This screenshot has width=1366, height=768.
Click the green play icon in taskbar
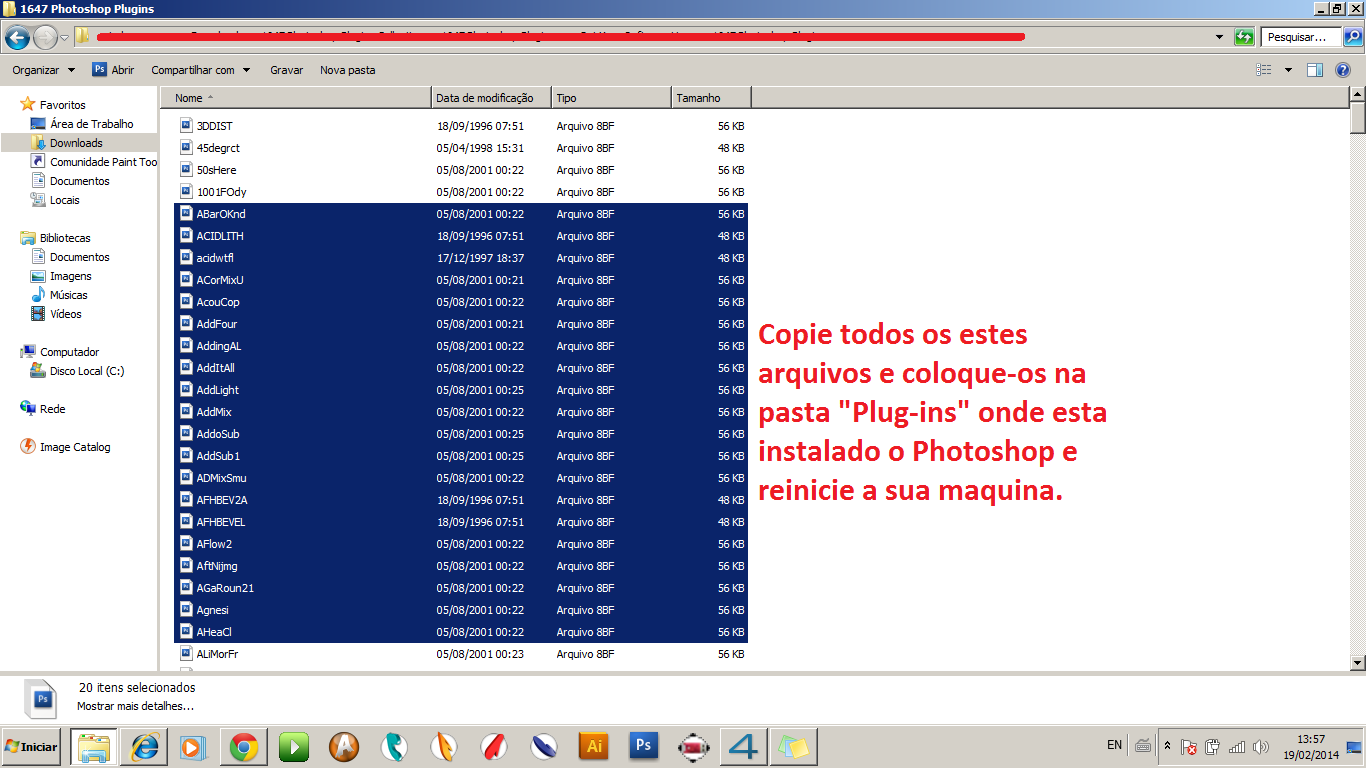pyautogui.click(x=293, y=747)
